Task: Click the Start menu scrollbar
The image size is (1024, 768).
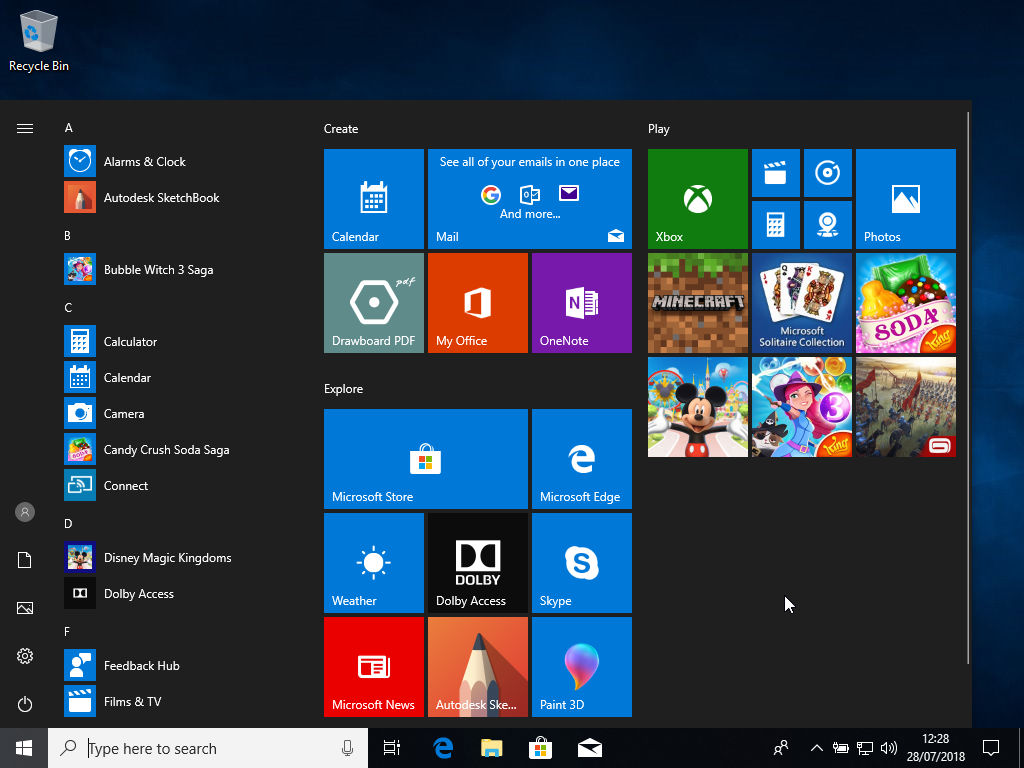Action: tap(967, 388)
